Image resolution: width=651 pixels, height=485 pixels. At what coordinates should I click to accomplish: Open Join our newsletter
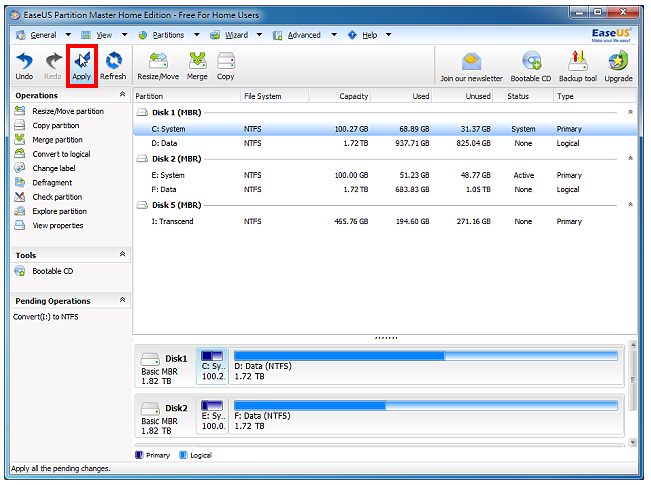tap(471, 67)
